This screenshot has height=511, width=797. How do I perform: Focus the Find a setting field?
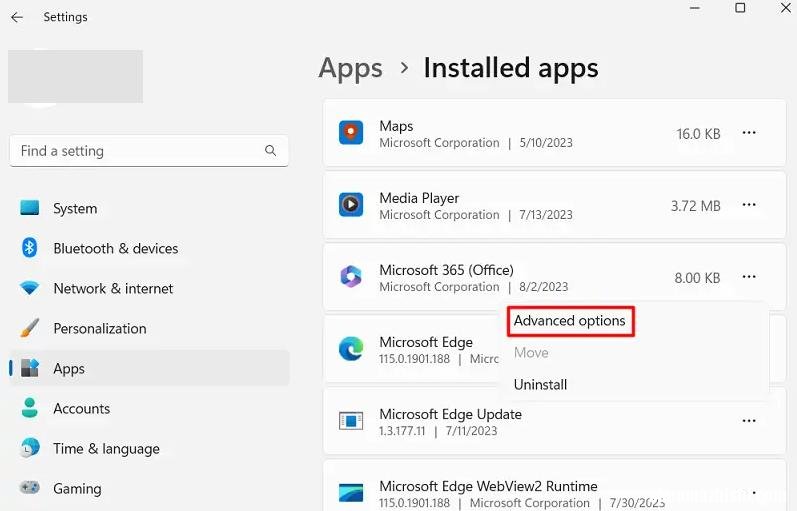point(149,151)
